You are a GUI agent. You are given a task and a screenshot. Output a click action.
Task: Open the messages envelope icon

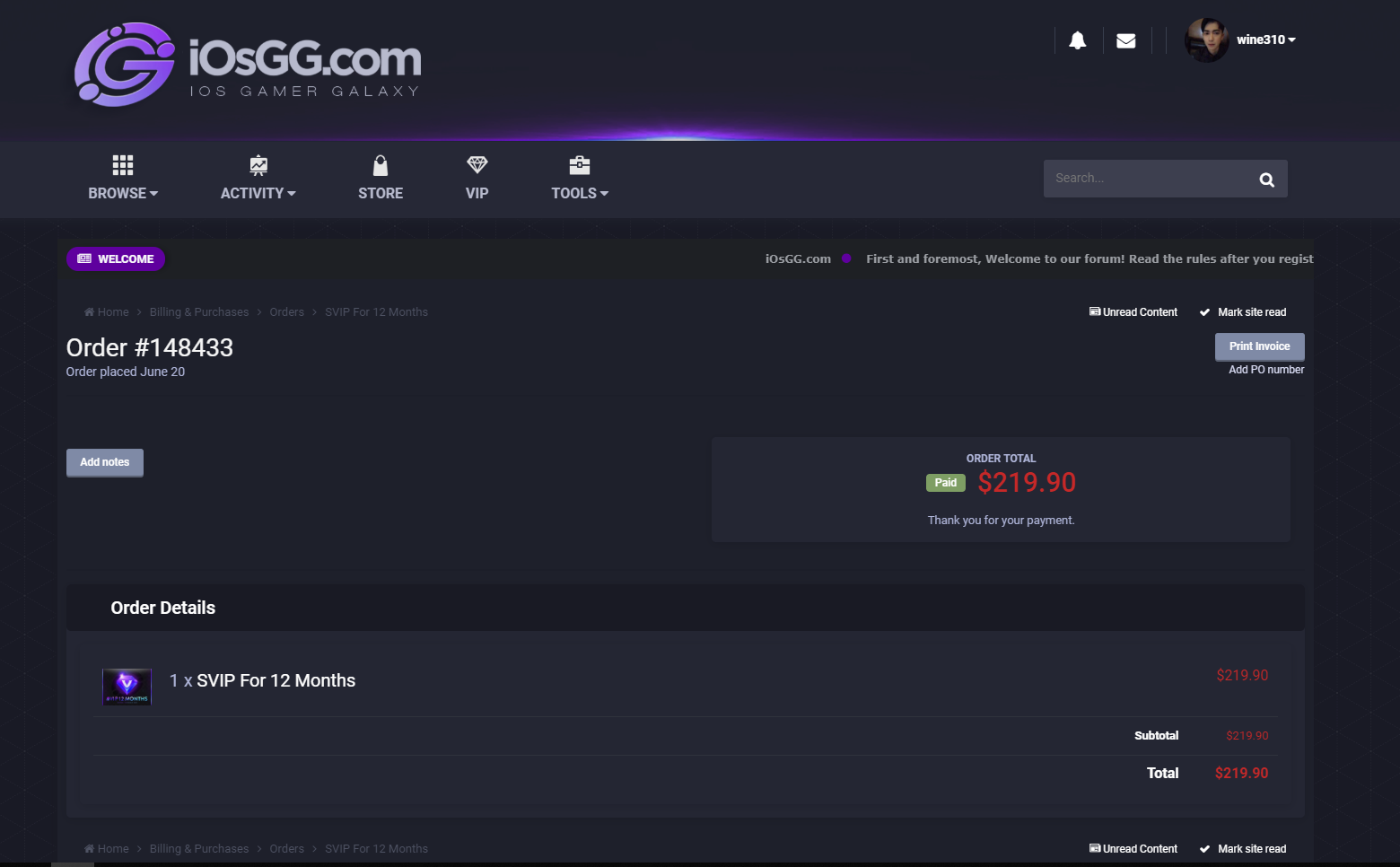1126,40
